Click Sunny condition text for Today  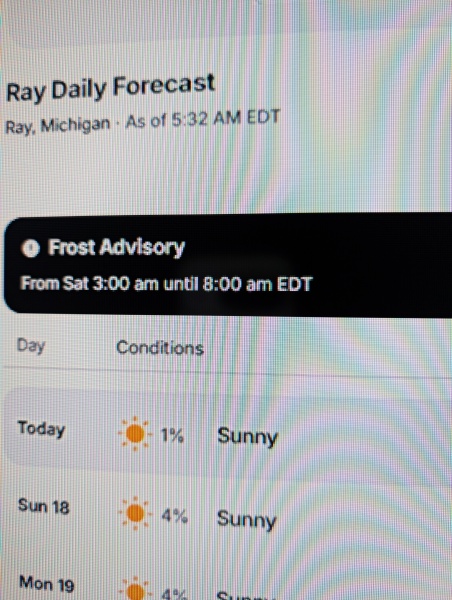(x=247, y=436)
